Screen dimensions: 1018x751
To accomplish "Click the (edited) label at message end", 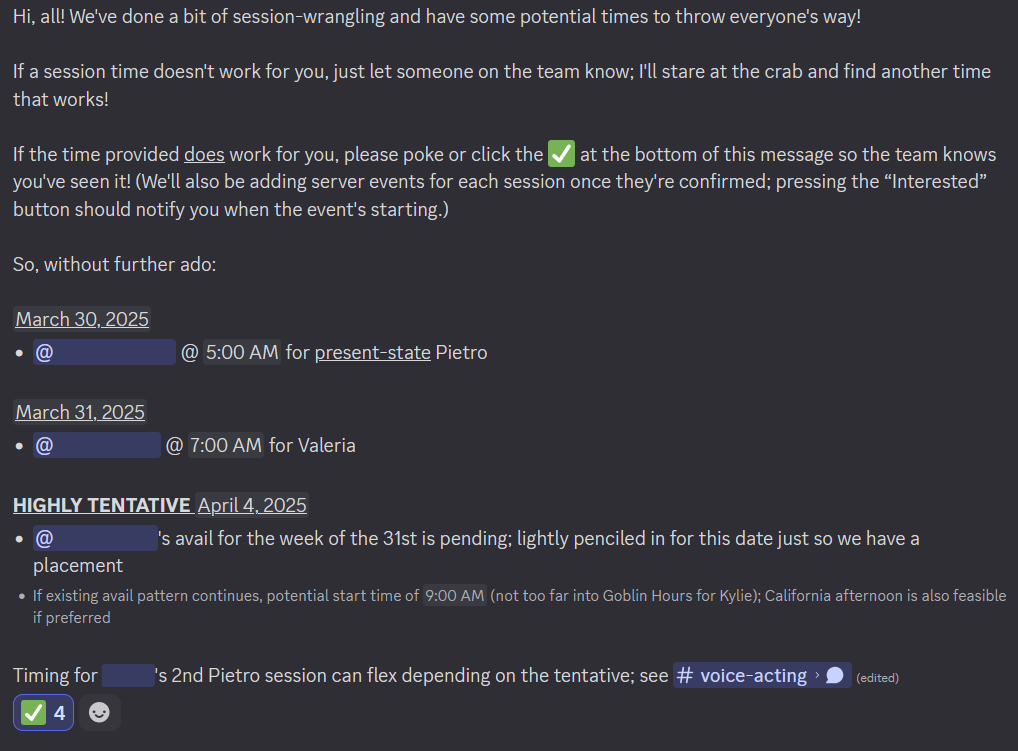I will click(x=877, y=678).
